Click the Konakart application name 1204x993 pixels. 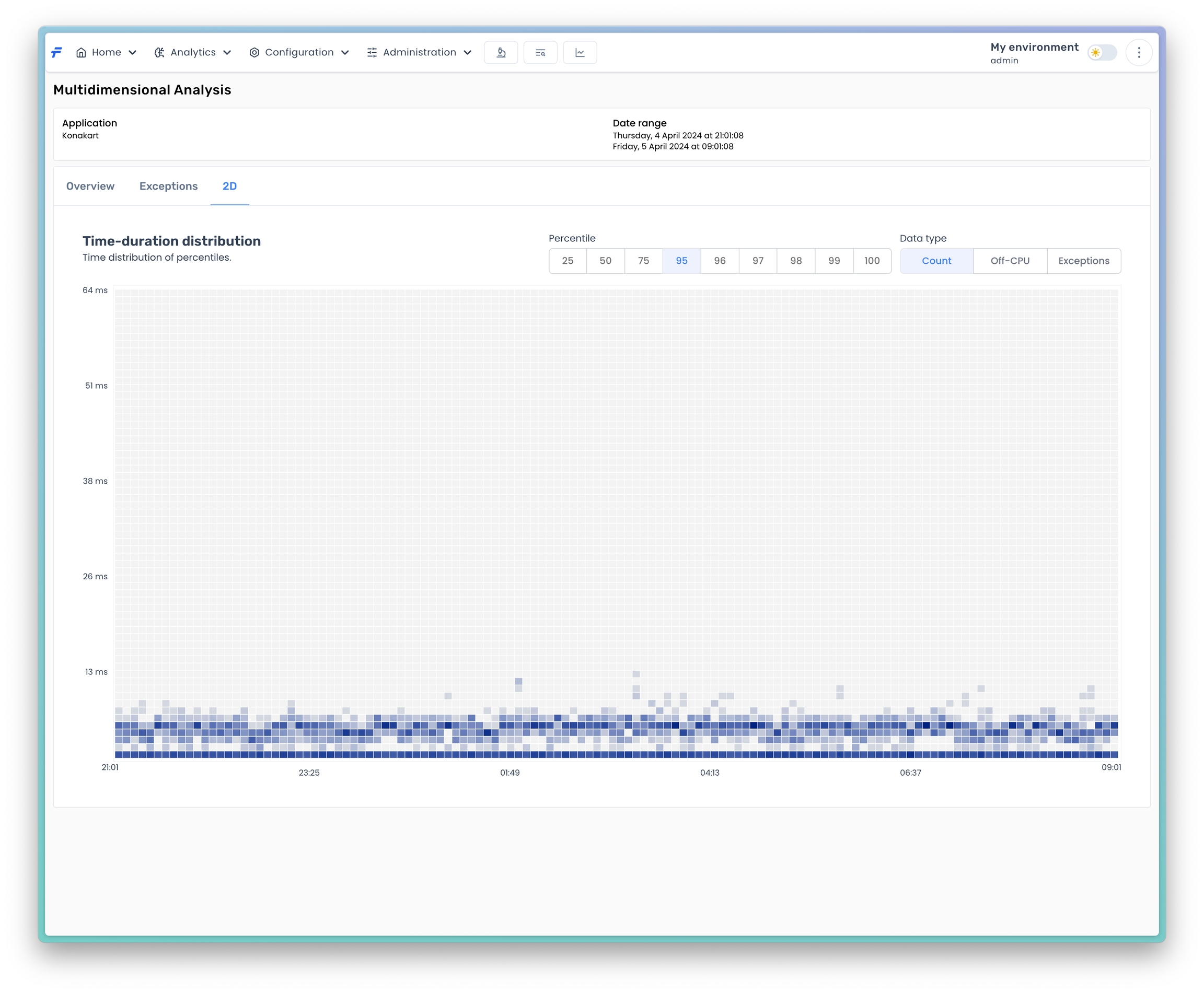80,136
